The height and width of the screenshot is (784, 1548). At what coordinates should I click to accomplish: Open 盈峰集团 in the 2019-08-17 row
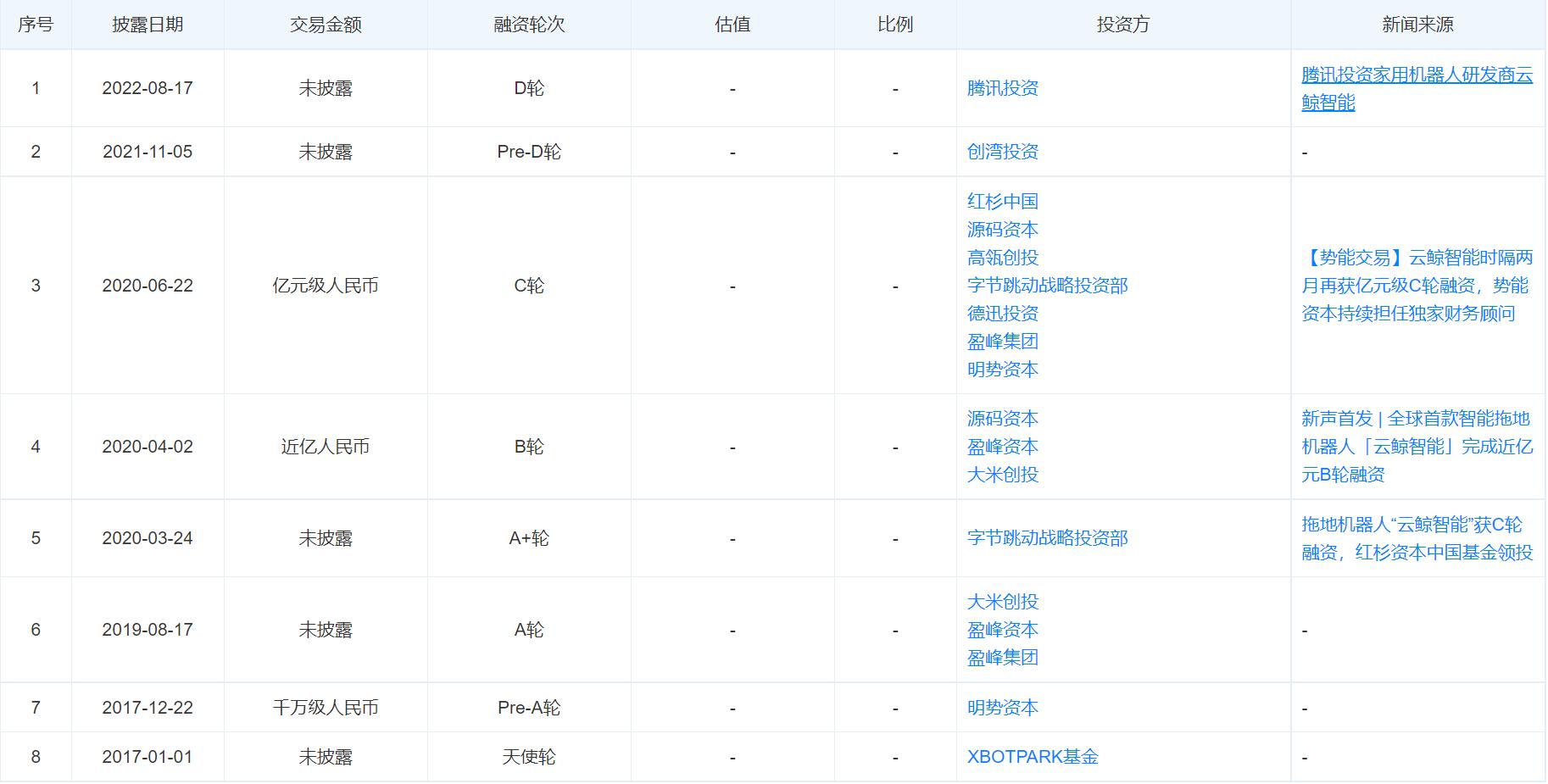pyautogui.click(x=1002, y=658)
